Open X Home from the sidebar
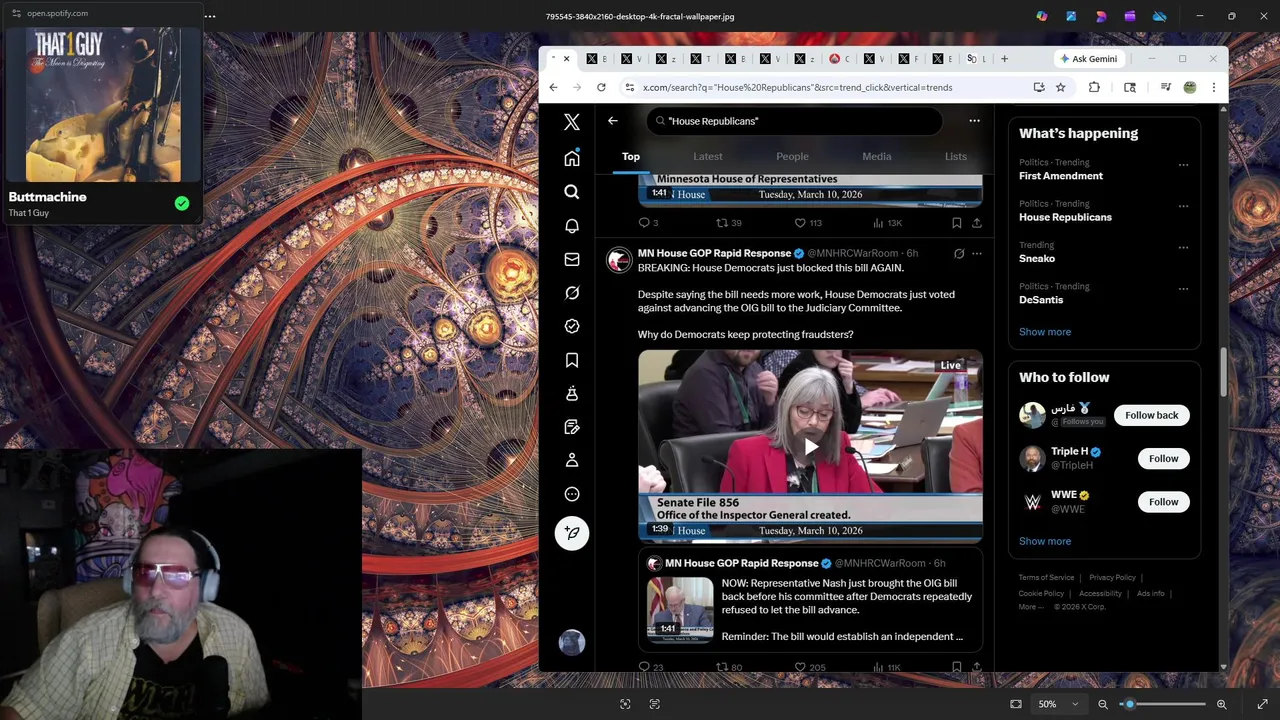1280x720 pixels. (x=572, y=159)
